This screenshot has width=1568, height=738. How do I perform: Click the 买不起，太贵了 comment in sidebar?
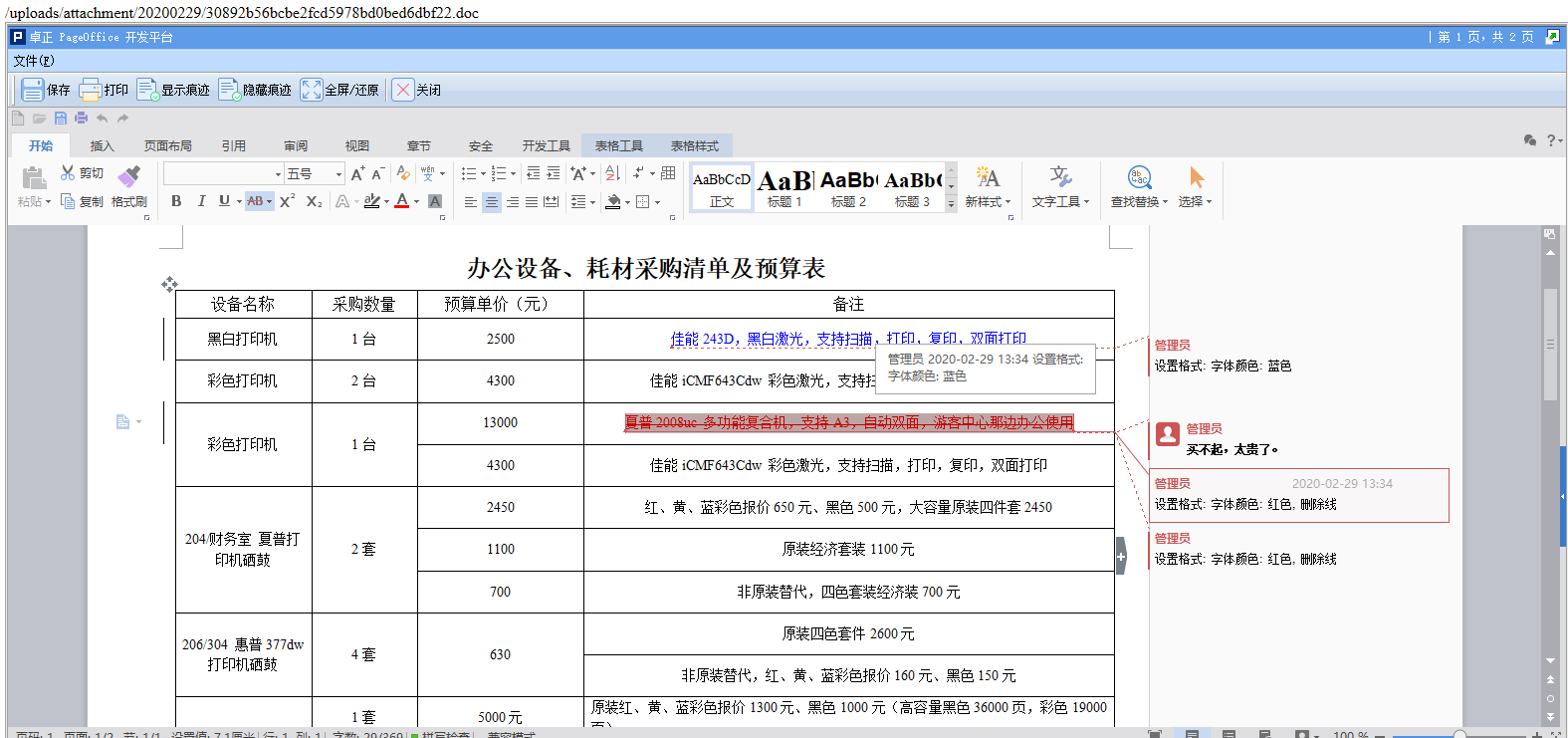coord(1232,449)
